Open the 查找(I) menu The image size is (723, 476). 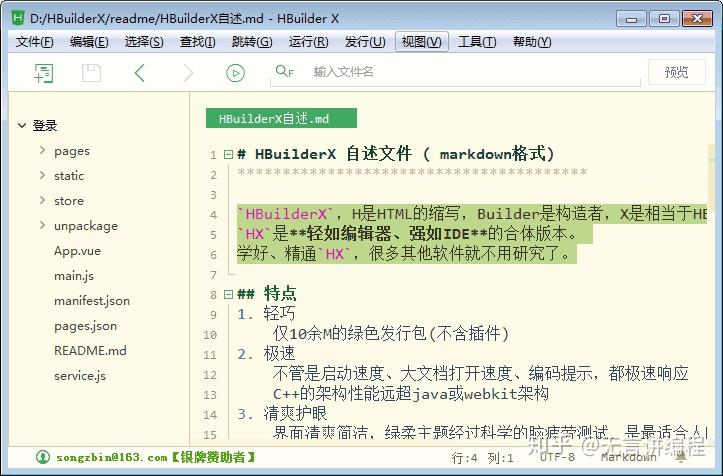pyautogui.click(x=197, y=42)
